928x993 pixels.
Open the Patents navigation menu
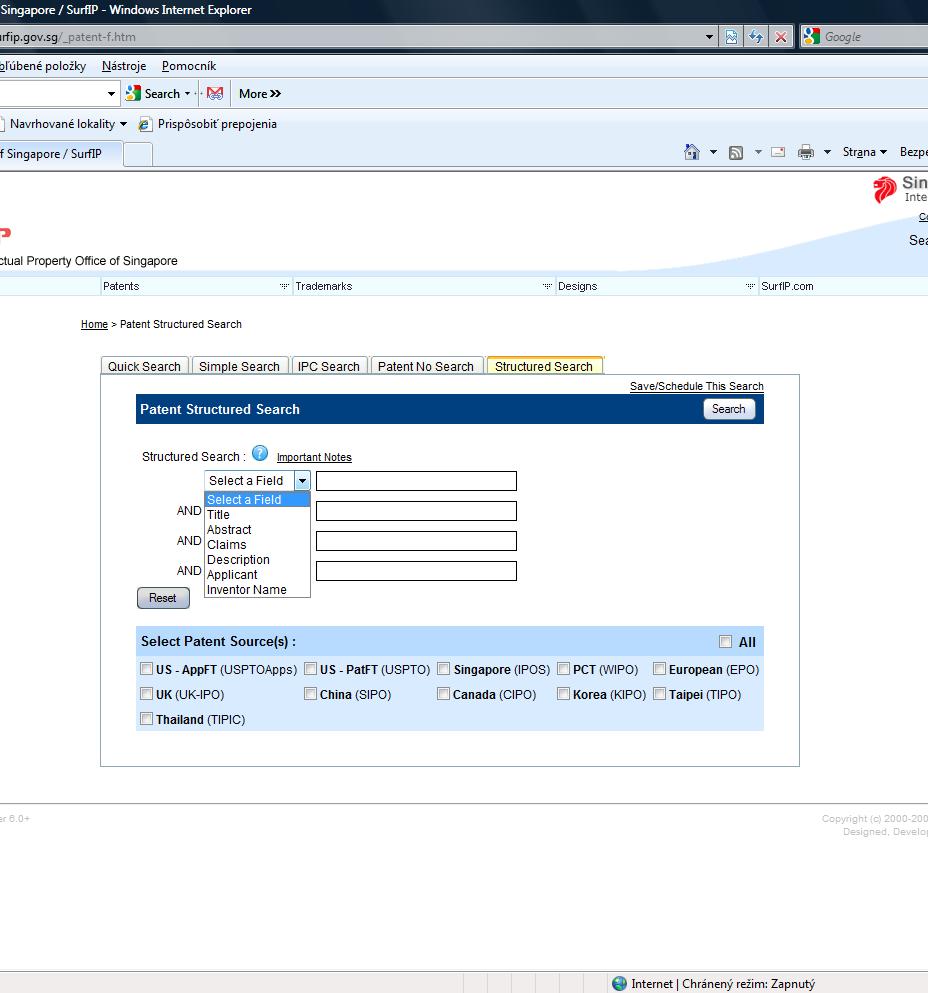point(196,286)
